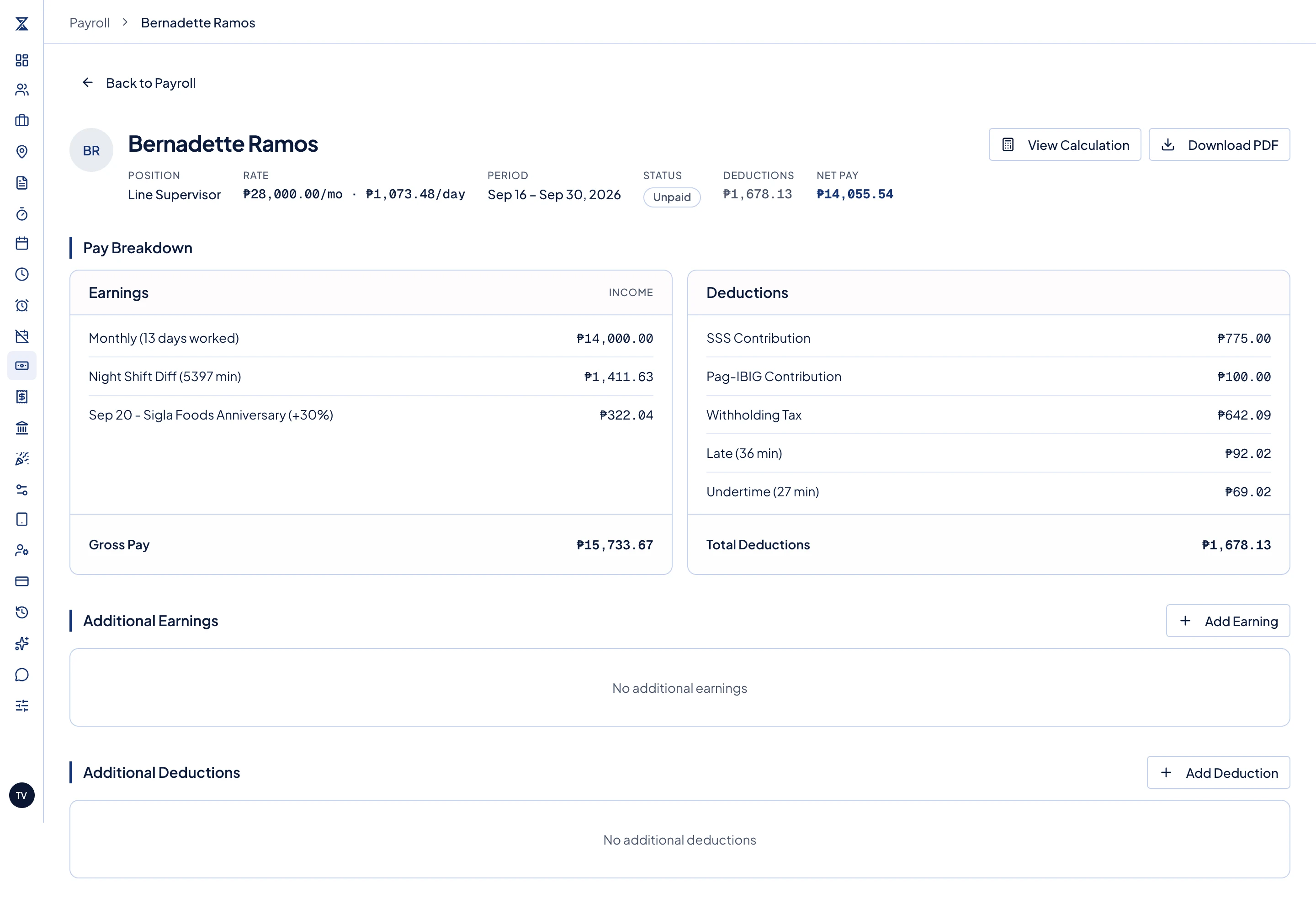The width and height of the screenshot is (1316, 904).
Task: Open the briefcase icon in sidebar
Action: pyautogui.click(x=21, y=121)
